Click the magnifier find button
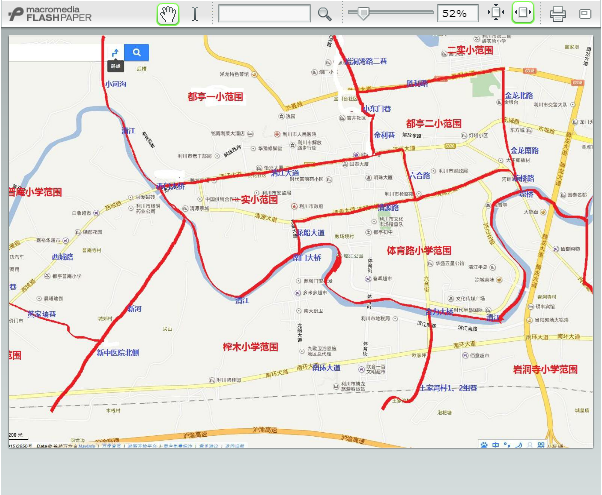The image size is (602, 495). [324, 14]
